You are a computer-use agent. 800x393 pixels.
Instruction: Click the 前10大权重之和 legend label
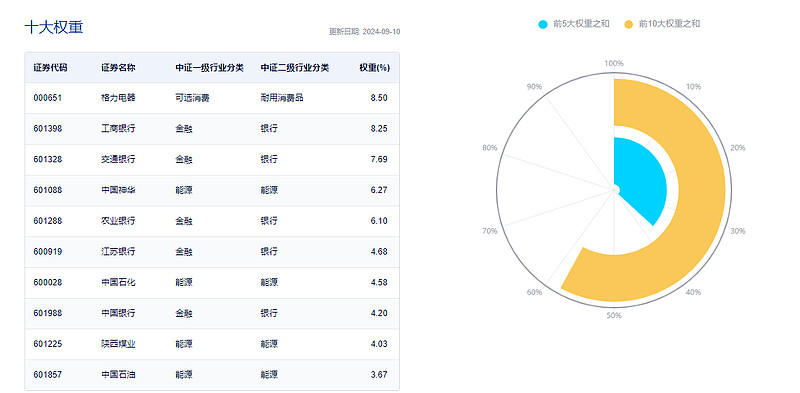click(x=669, y=24)
